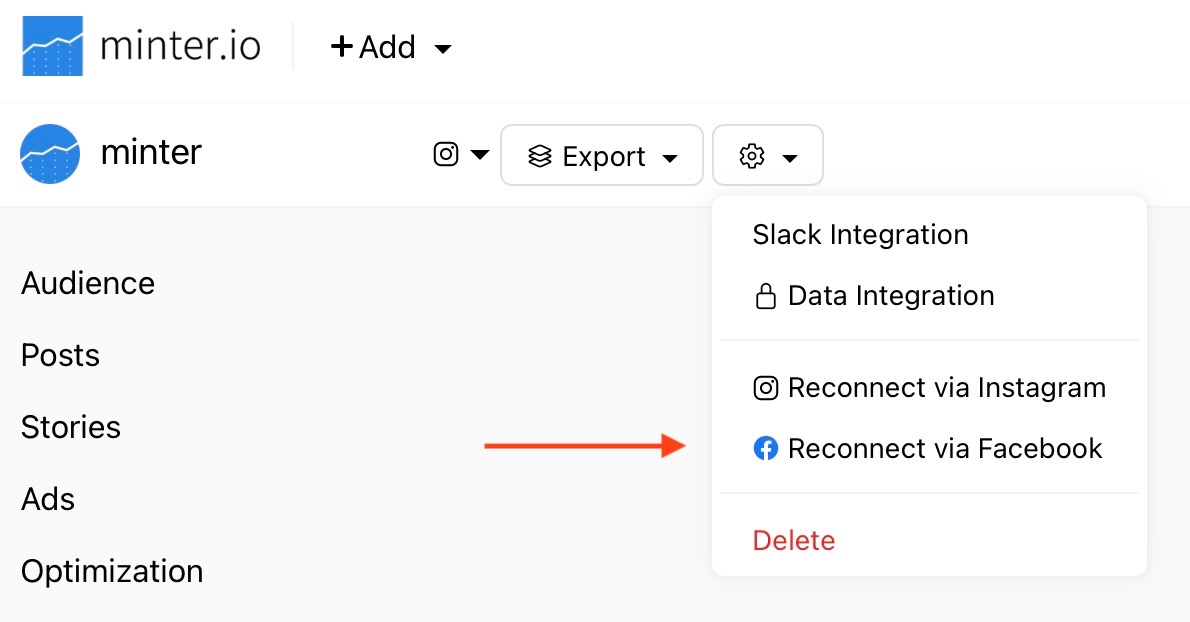Click the lock icon next to Data Integration
Screen dimensions: 1190x622
[766, 297]
